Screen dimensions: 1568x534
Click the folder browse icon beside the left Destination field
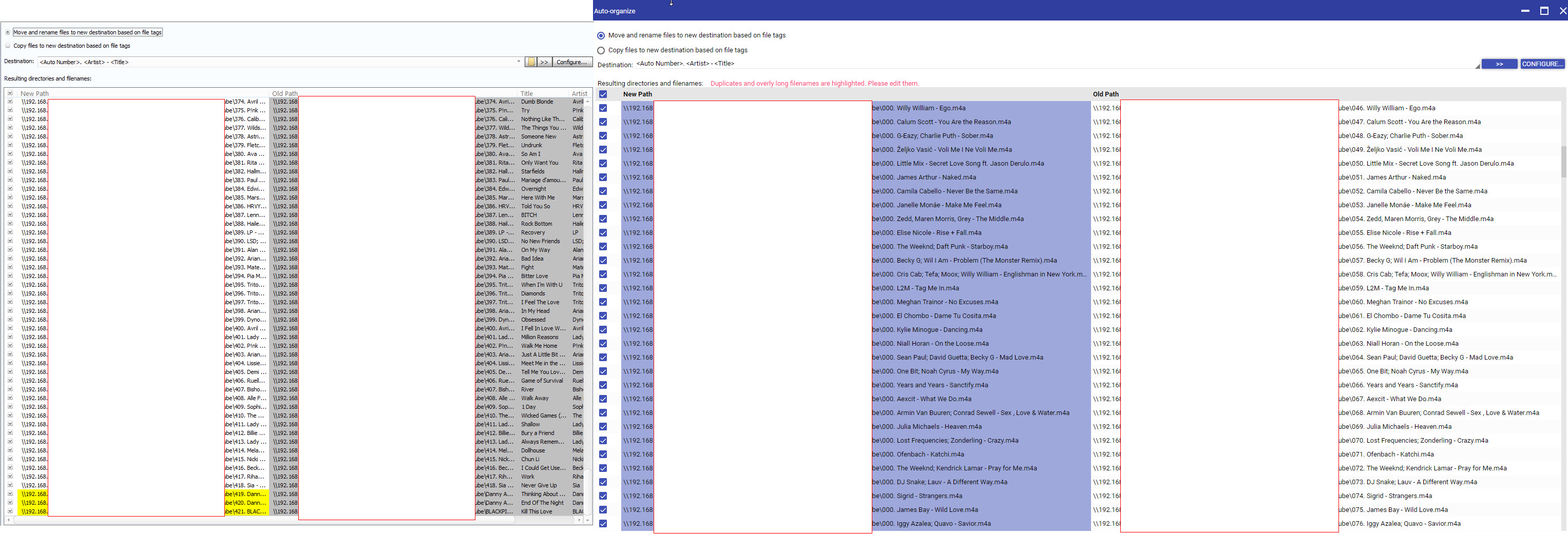tap(531, 62)
